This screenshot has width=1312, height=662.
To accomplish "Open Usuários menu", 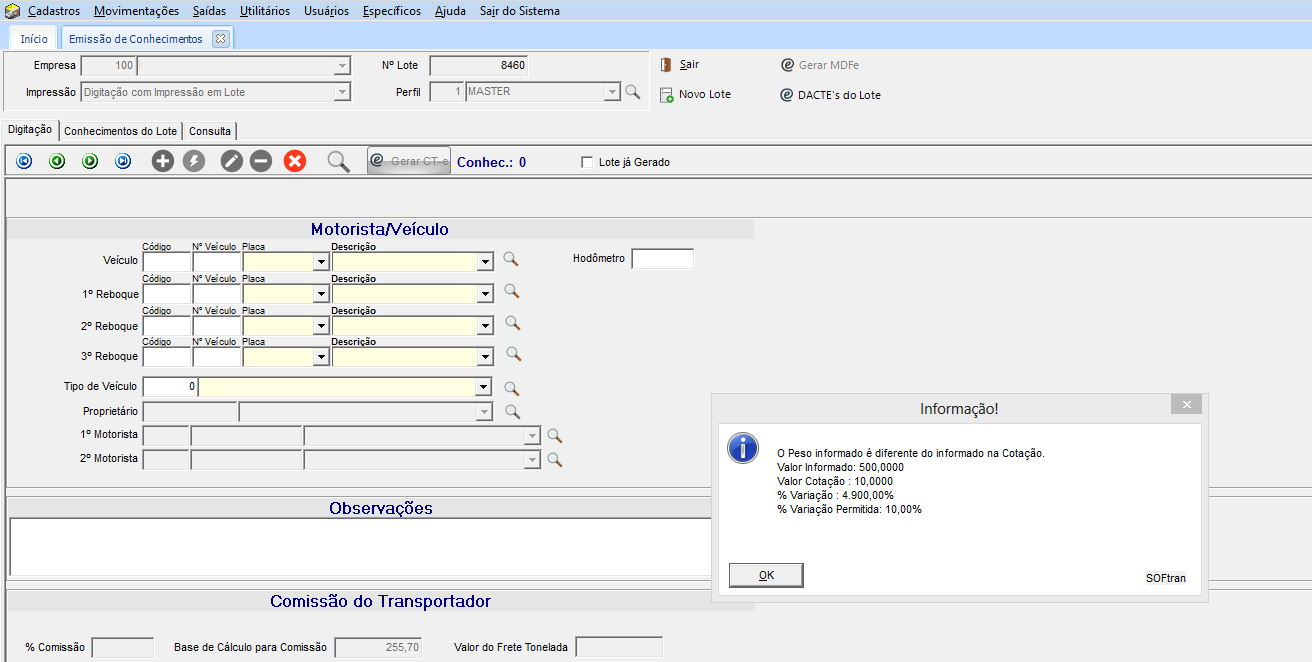I will 326,11.
